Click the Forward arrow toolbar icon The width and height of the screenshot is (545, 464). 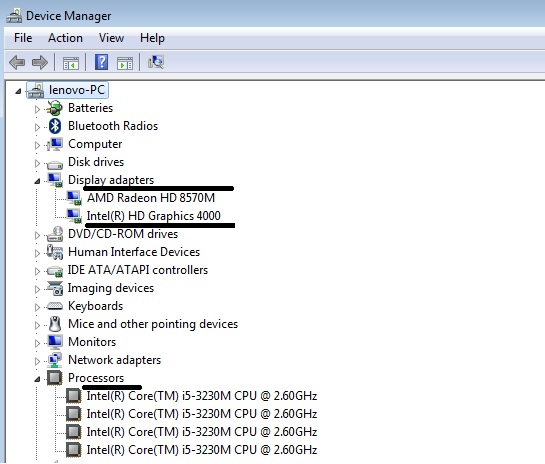pyautogui.click(x=40, y=63)
